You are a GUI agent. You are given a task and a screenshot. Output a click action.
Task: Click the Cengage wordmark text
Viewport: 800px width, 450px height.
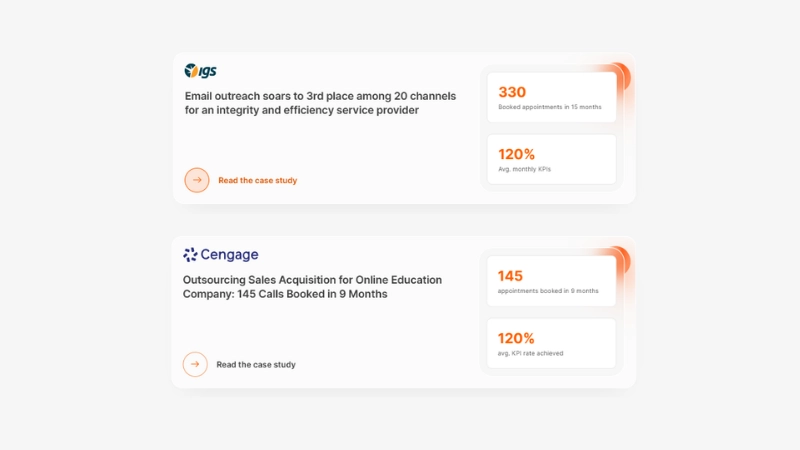(x=229, y=255)
